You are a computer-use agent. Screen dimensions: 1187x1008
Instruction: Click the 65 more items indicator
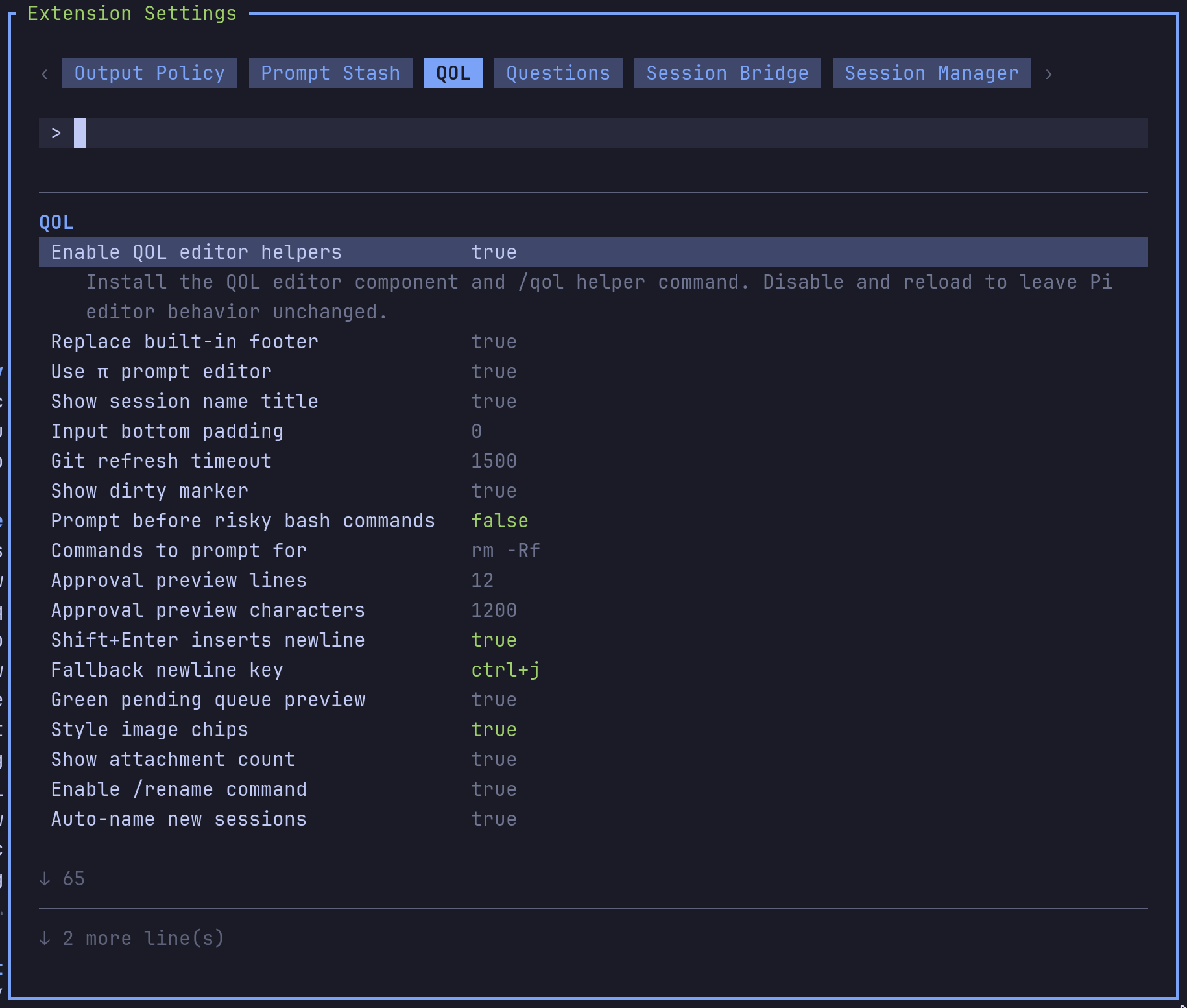(62, 879)
